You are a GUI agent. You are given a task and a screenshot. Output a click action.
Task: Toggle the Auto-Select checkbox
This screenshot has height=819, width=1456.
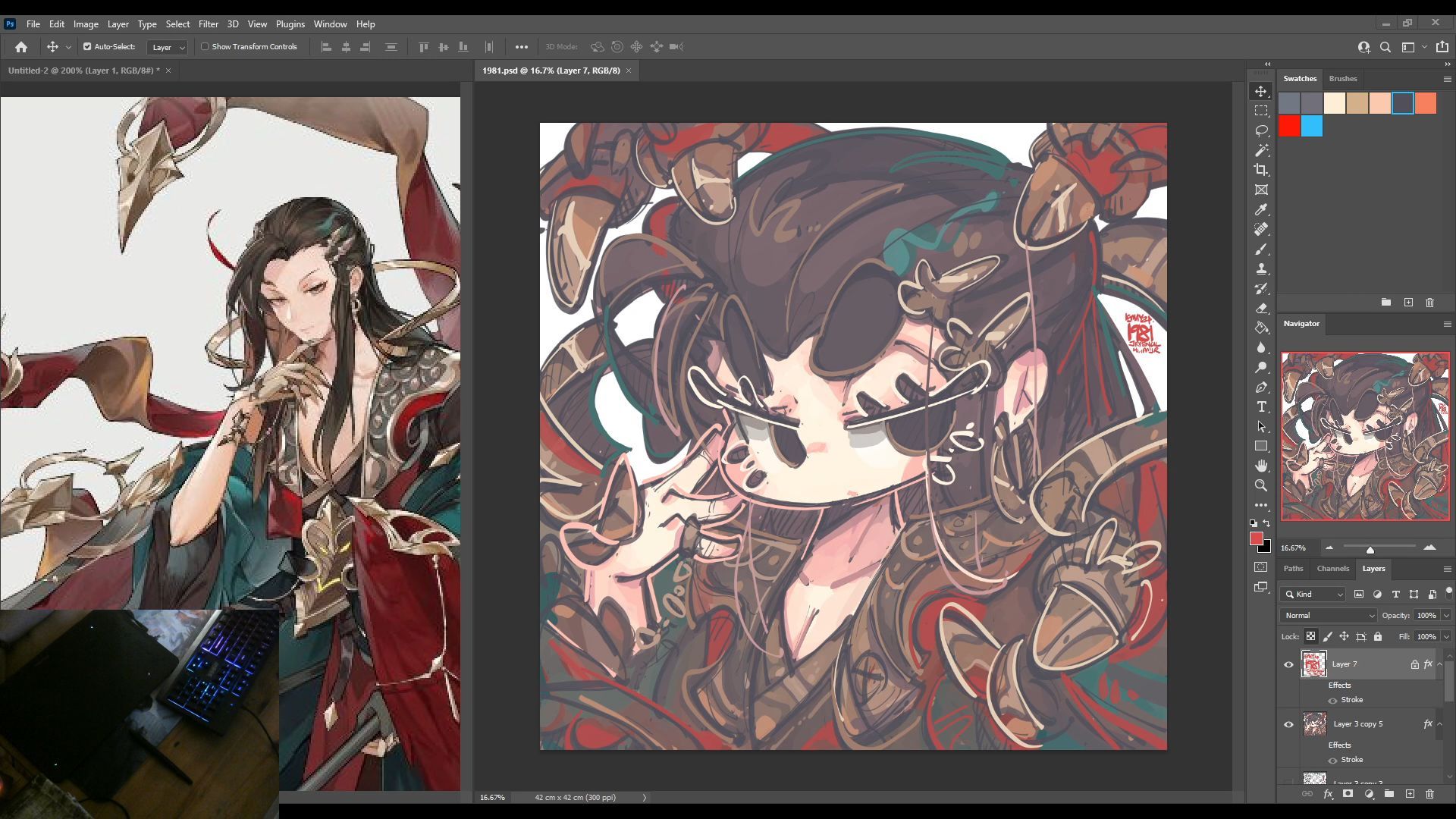pos(87,46)
